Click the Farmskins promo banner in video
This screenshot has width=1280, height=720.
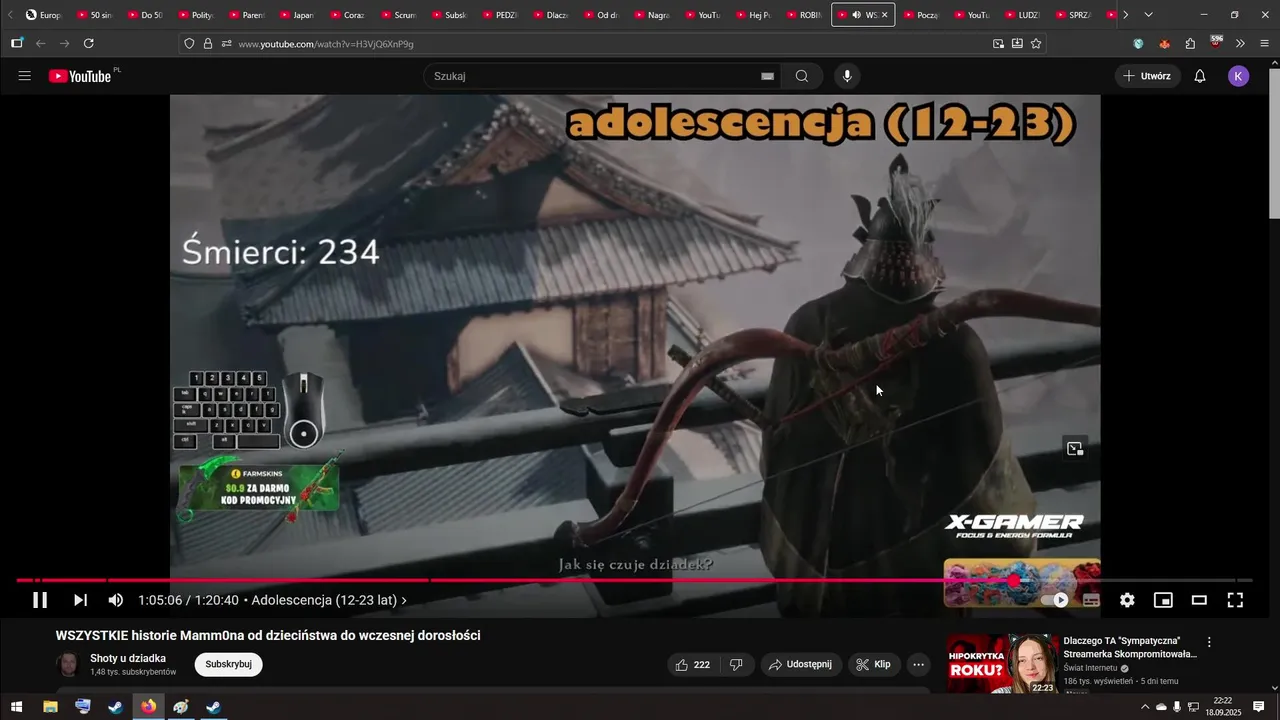point(259,487)
